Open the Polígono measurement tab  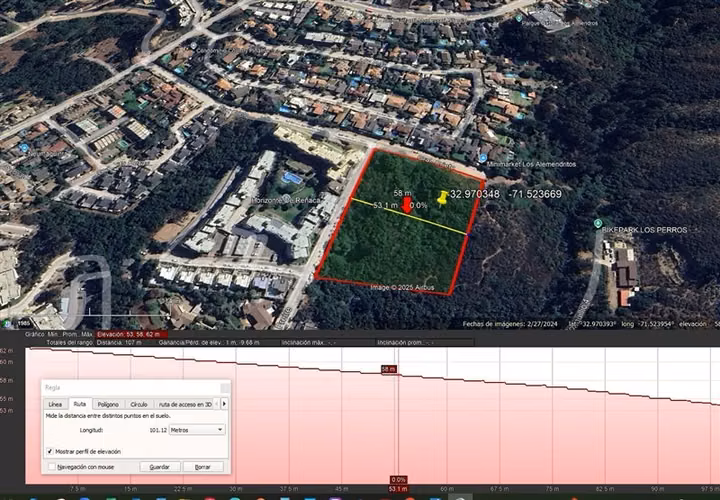(108, 404)
